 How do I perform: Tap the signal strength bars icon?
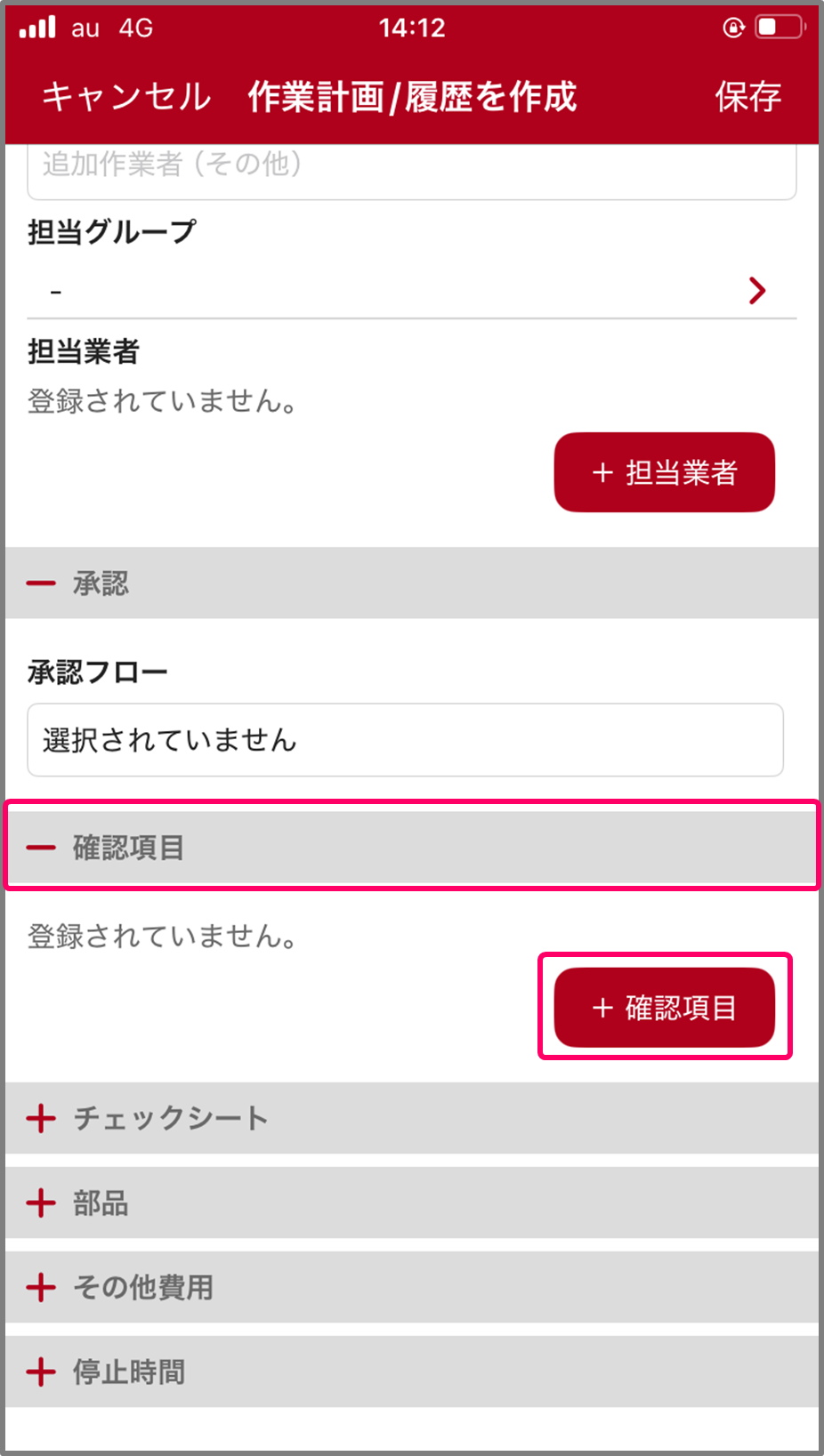[37, 28]
